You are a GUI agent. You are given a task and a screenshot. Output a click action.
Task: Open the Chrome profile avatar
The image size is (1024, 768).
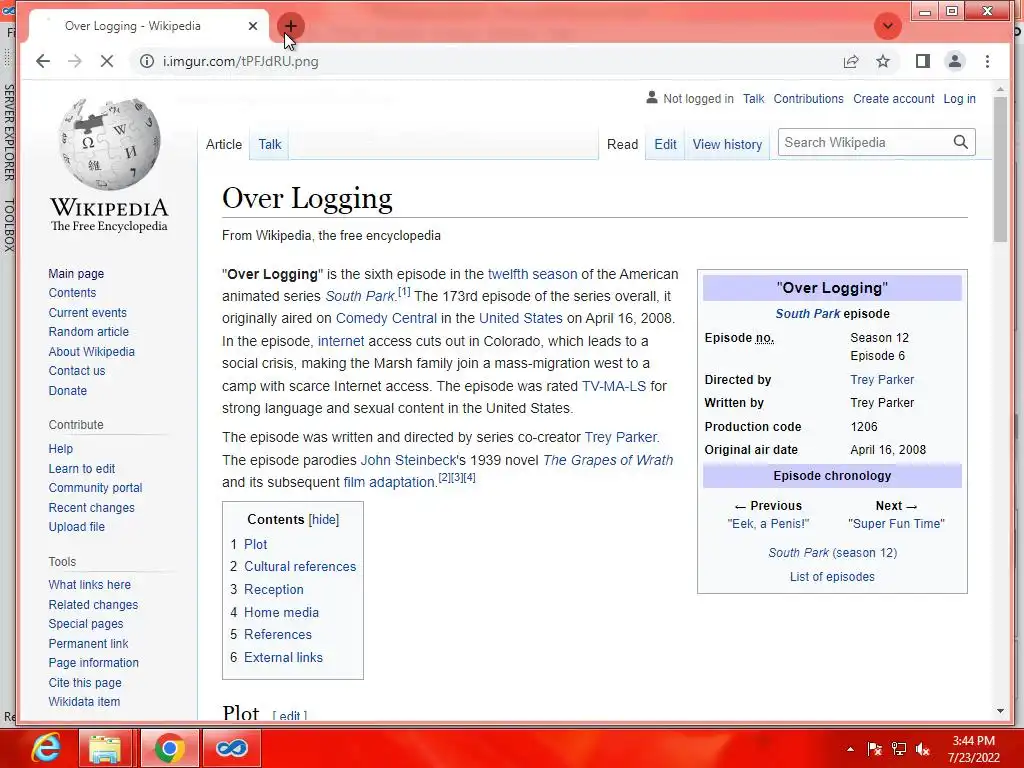[955, 61]
